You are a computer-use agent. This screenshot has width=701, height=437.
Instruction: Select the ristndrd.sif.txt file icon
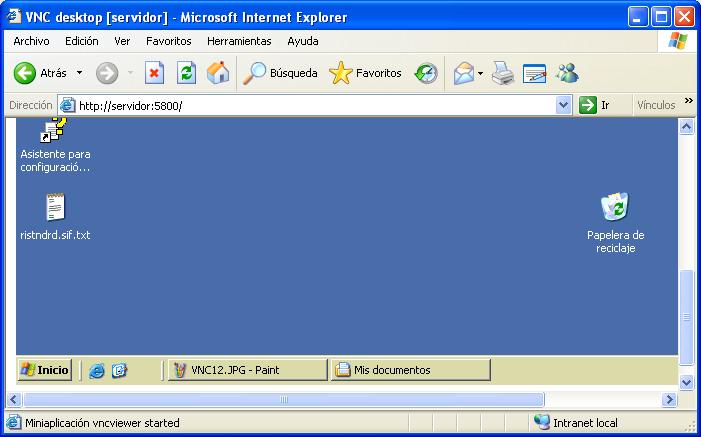point(55,208)
